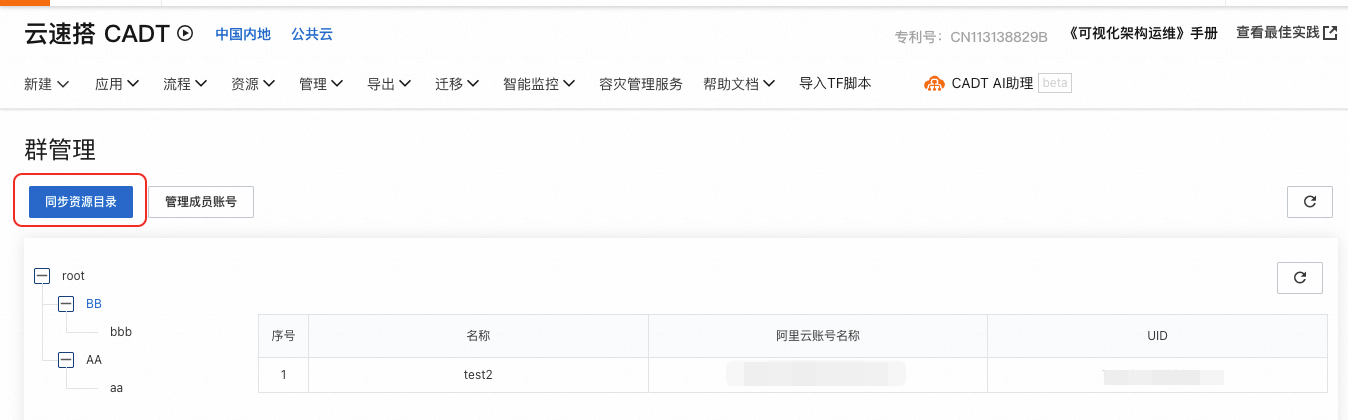Switch to the 公共云 tab link
This screenshot has height=420, width=1348.
point(312,34)
